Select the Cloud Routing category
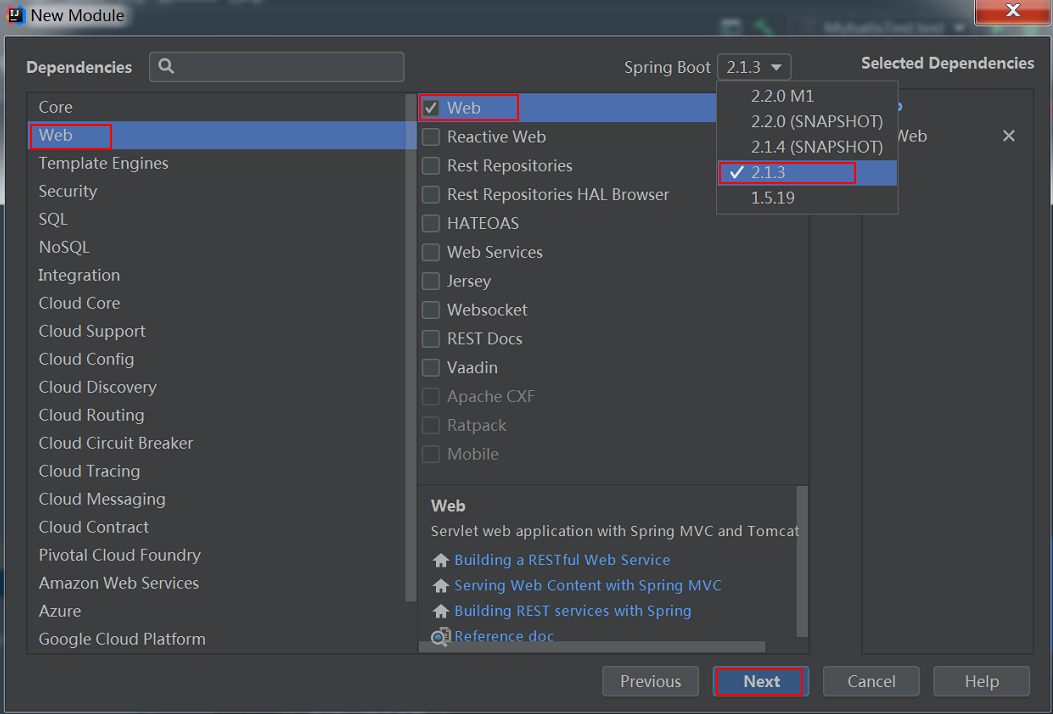Screen dimensions: 1053x714 [218, 416]
